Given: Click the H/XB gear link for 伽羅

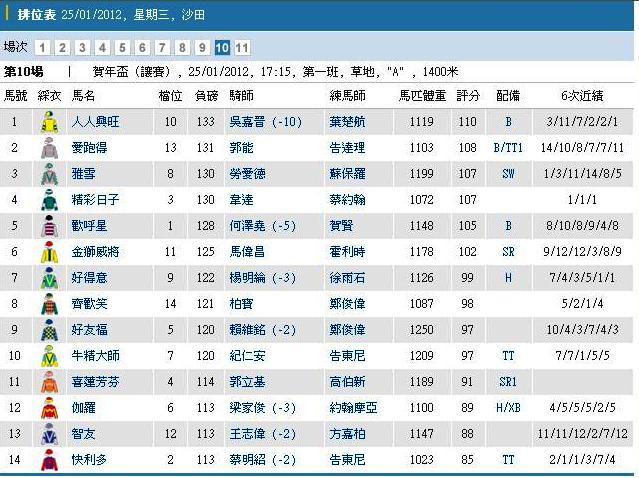Looking at the screenshot, I should coord(508,408).
